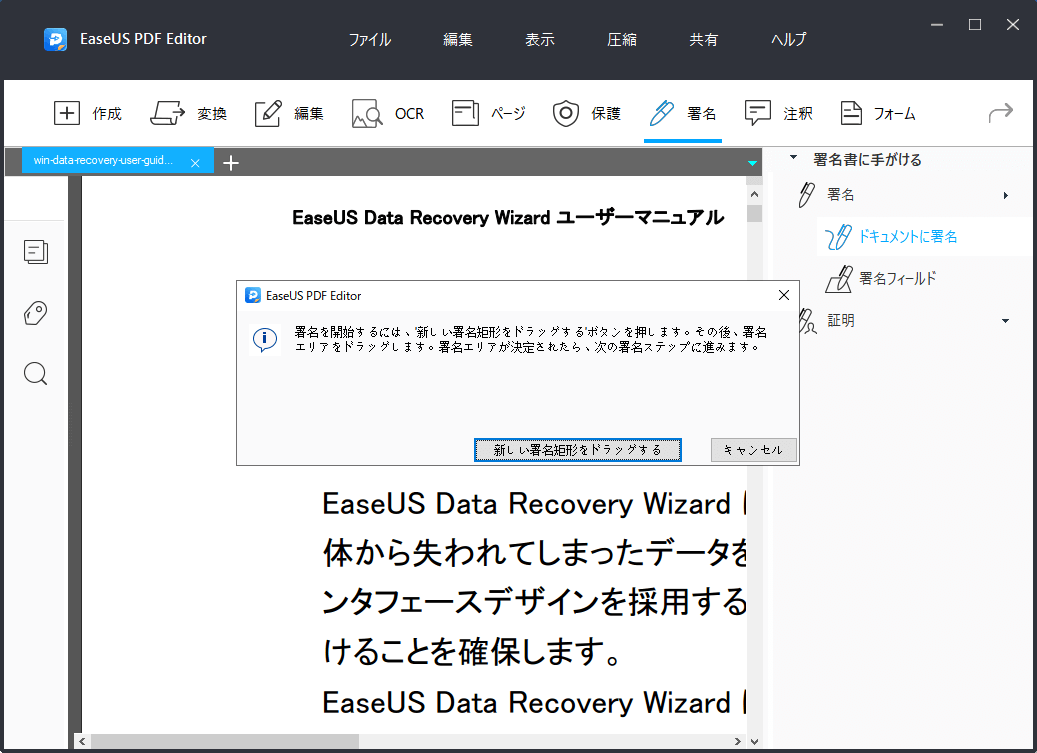
Task: Cancel the signature dialog with キャンセル
Action: click(753, 450)
